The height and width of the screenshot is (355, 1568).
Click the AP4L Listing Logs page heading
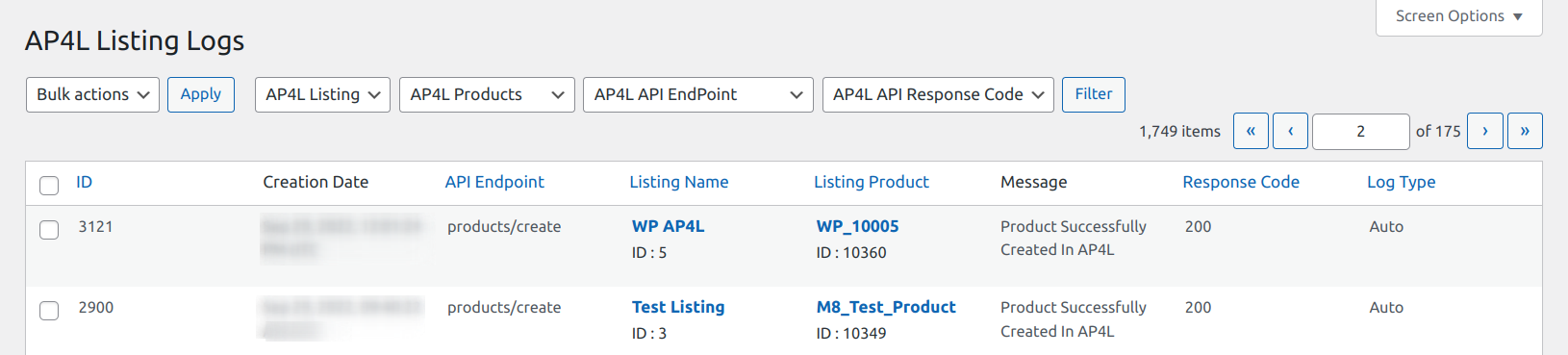click(x=135, y=41)
